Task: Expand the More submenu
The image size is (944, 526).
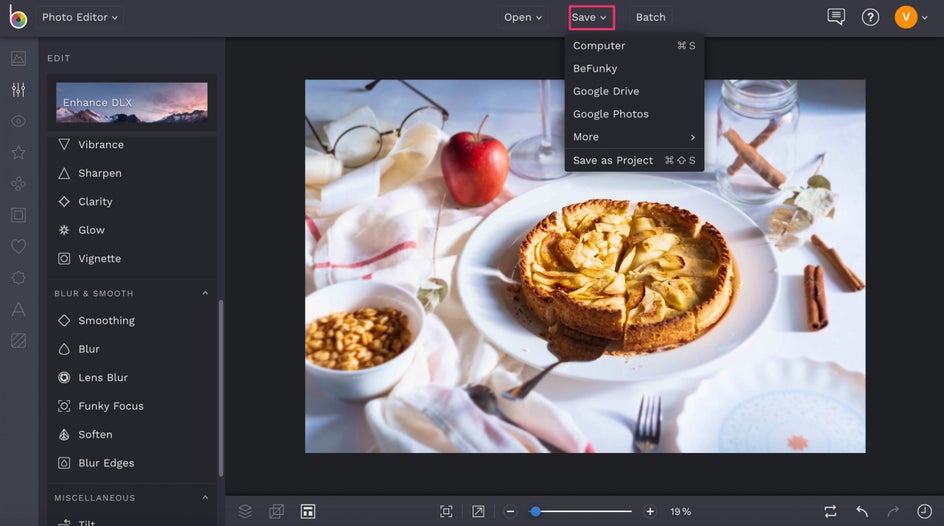Action: point(634,137)
